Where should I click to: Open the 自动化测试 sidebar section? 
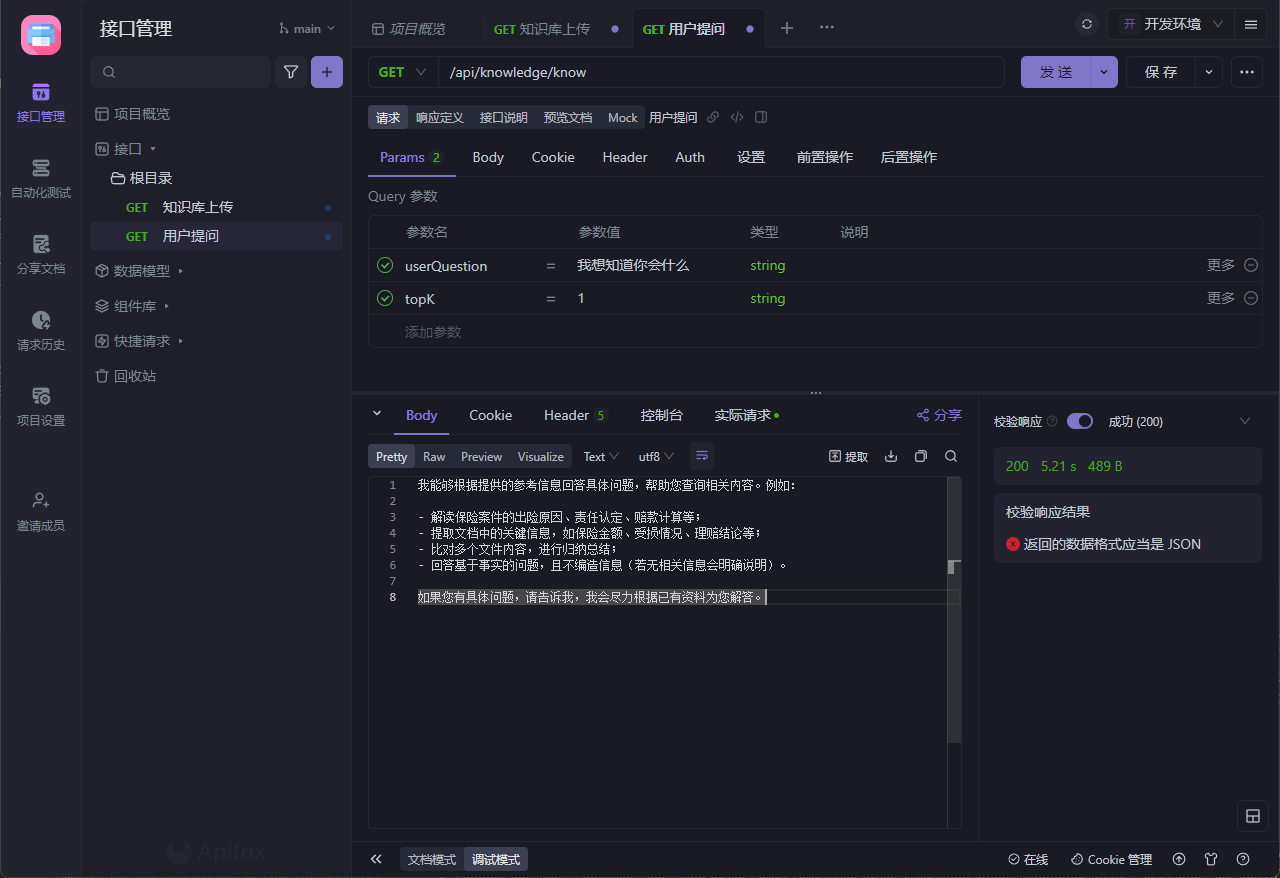click(x=41, y=178)
